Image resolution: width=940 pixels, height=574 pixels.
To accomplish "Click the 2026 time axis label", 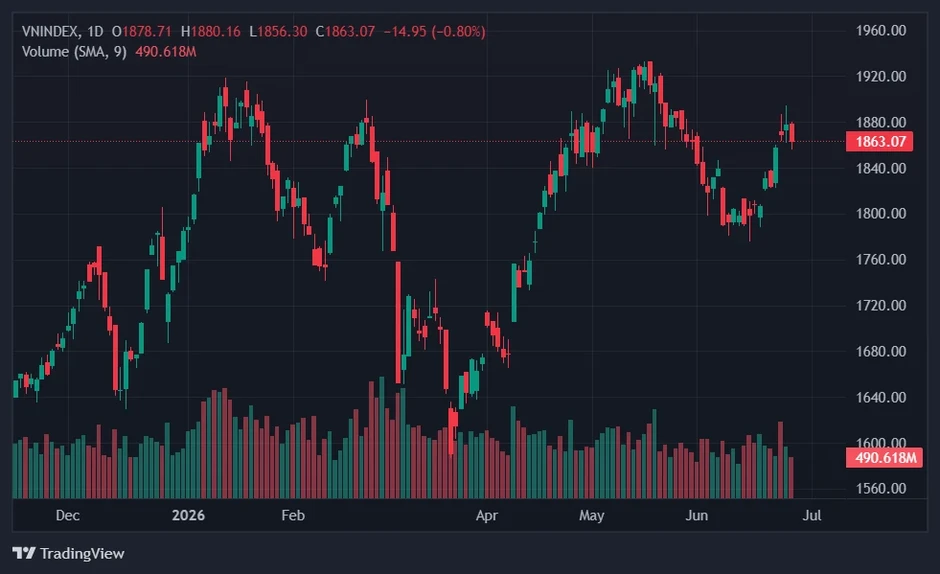I will tap(188, 515).
